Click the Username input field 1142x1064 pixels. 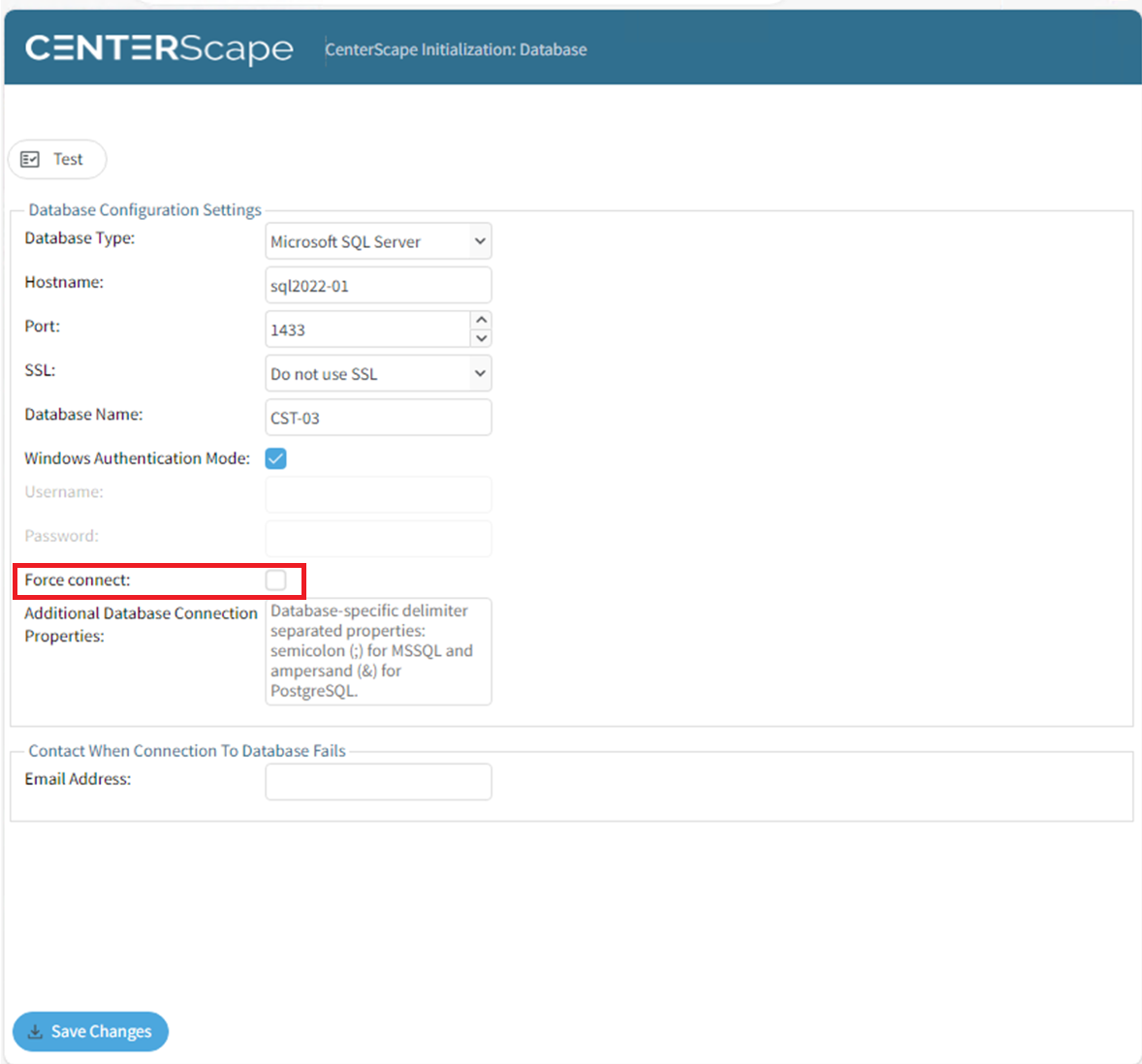[378, 494]
